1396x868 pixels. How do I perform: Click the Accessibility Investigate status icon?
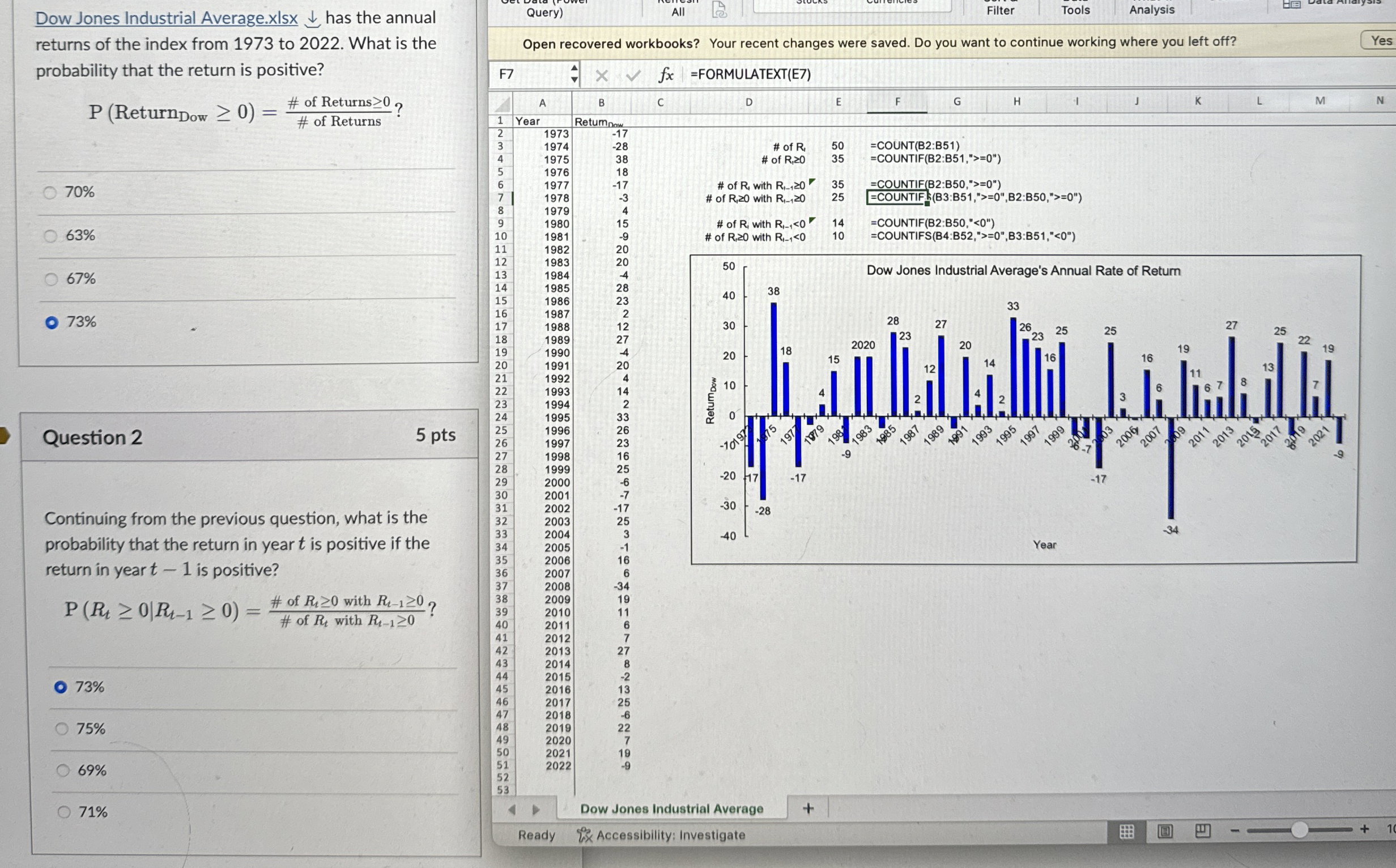tap(584, 835)
